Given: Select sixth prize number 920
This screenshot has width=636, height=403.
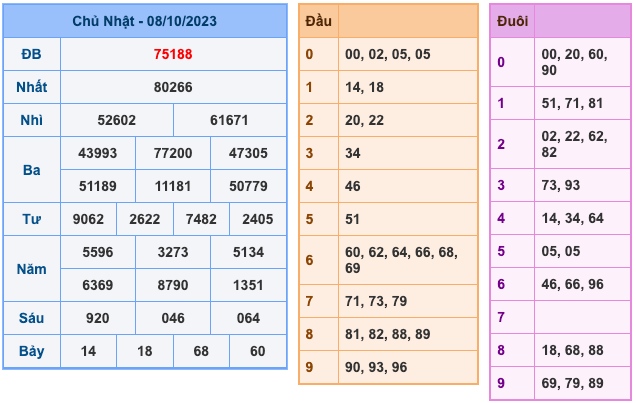Looking at the screenshot, I should [98, 318].
